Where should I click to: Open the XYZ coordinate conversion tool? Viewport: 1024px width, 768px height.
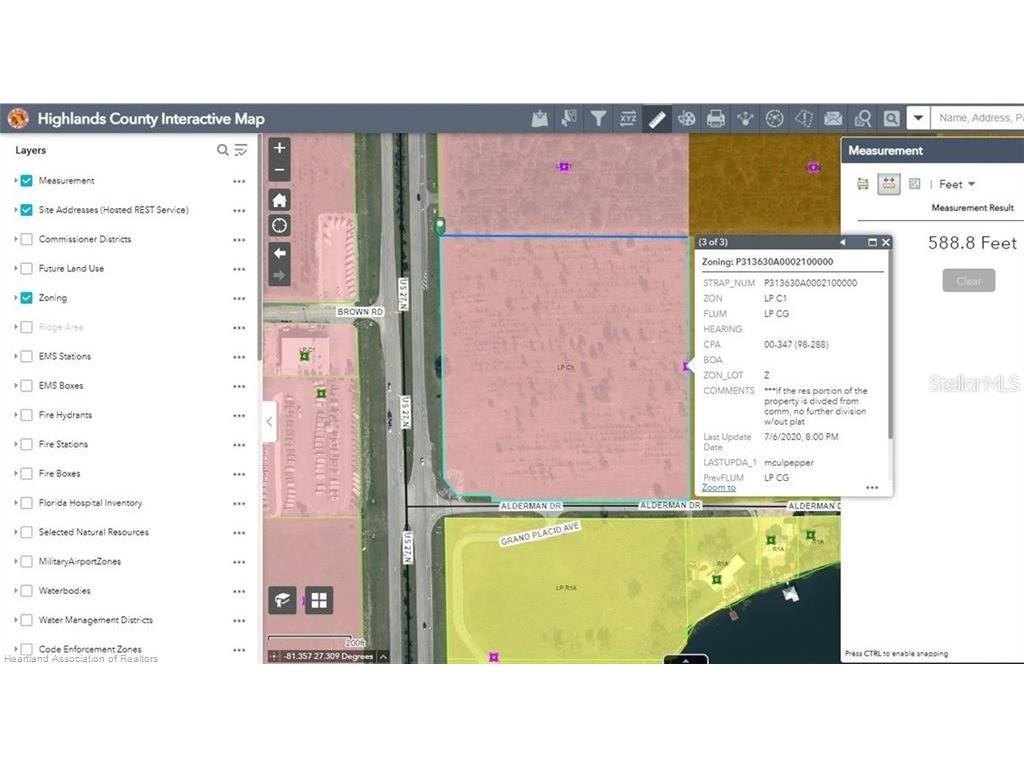[627, 119]
